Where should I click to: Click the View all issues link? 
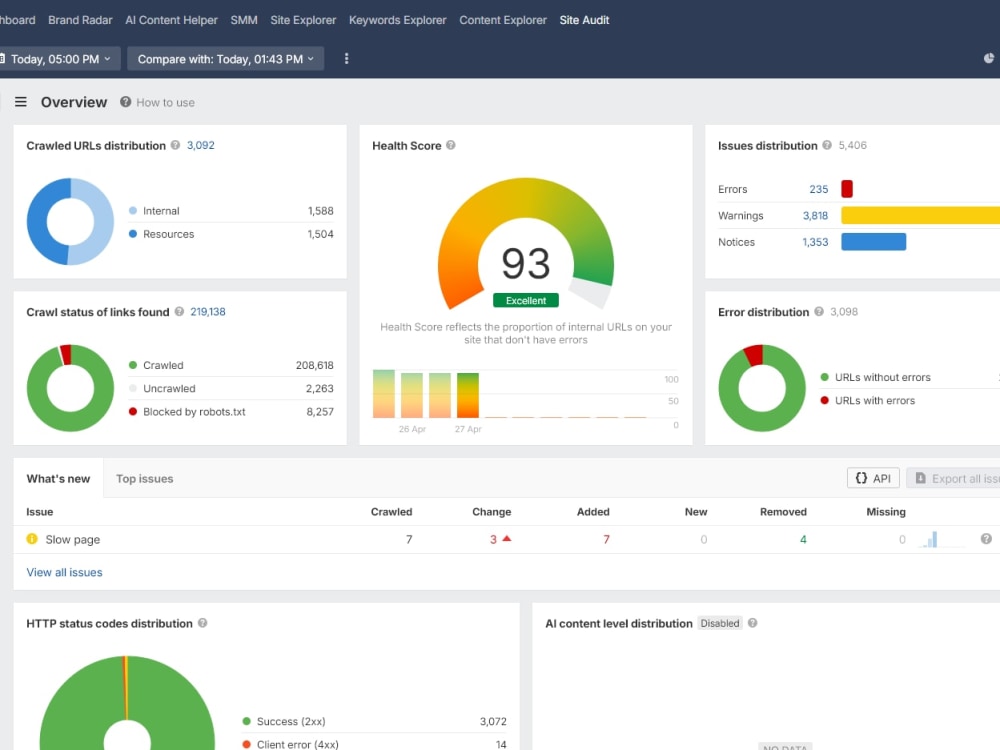(x=64, y=572)
